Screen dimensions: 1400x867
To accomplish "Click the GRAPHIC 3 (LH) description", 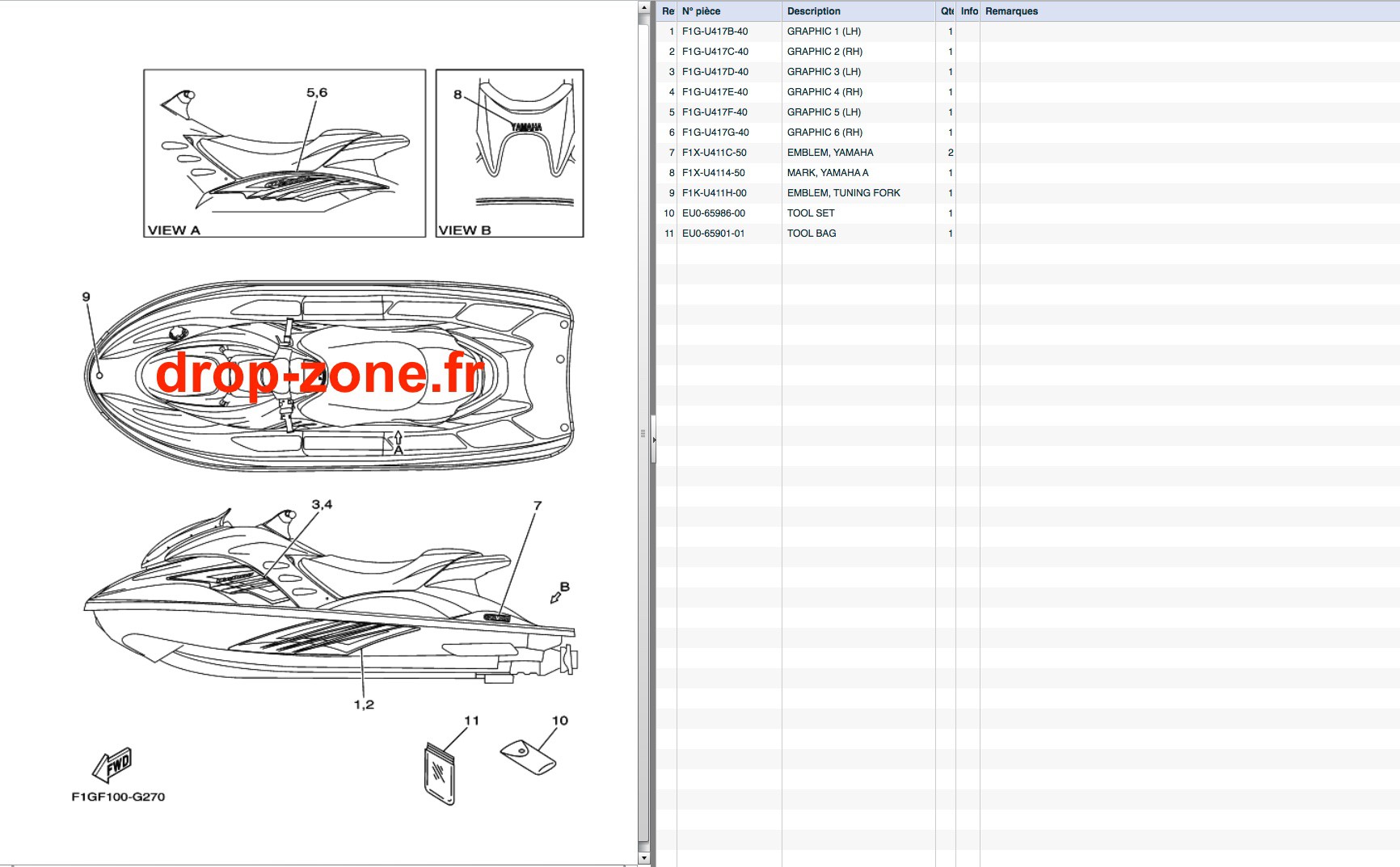I will click(x=824, y=72).
